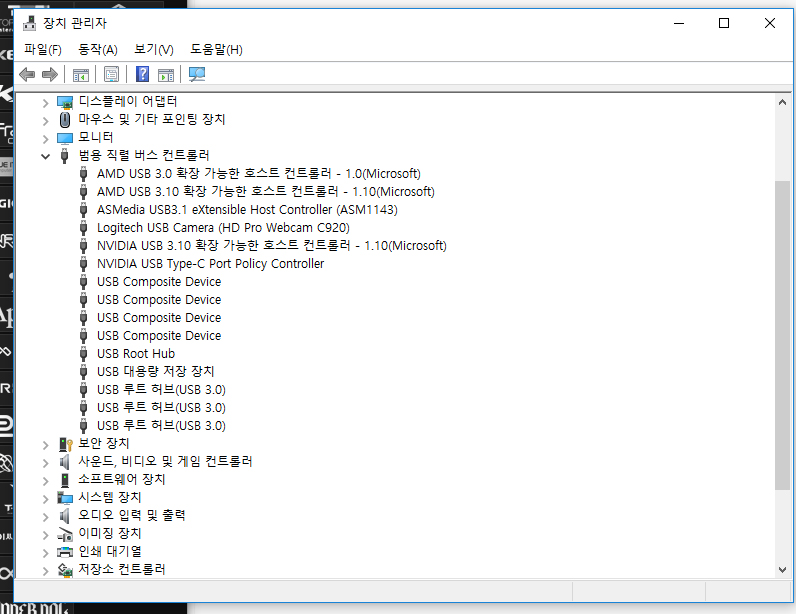Open the 파일(F) menu
Image resolution: width=796 pixels, height=614 pixels.
click(43, 49)
